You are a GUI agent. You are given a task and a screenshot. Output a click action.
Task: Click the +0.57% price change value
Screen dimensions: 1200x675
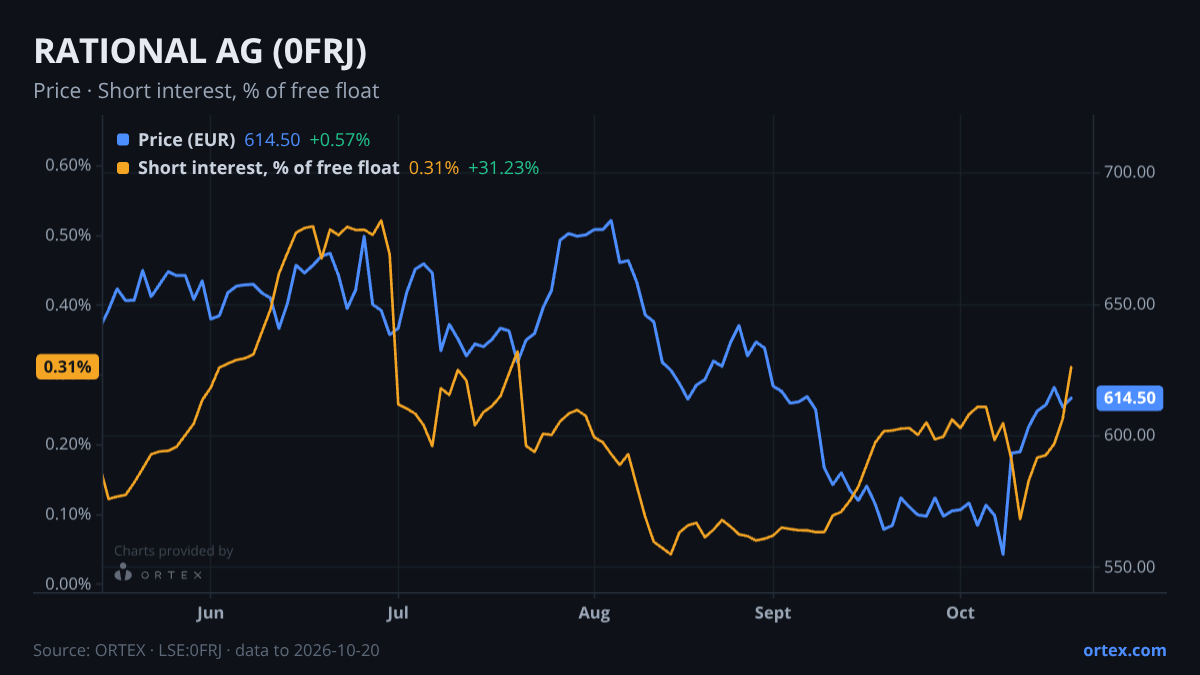[340, 140]
